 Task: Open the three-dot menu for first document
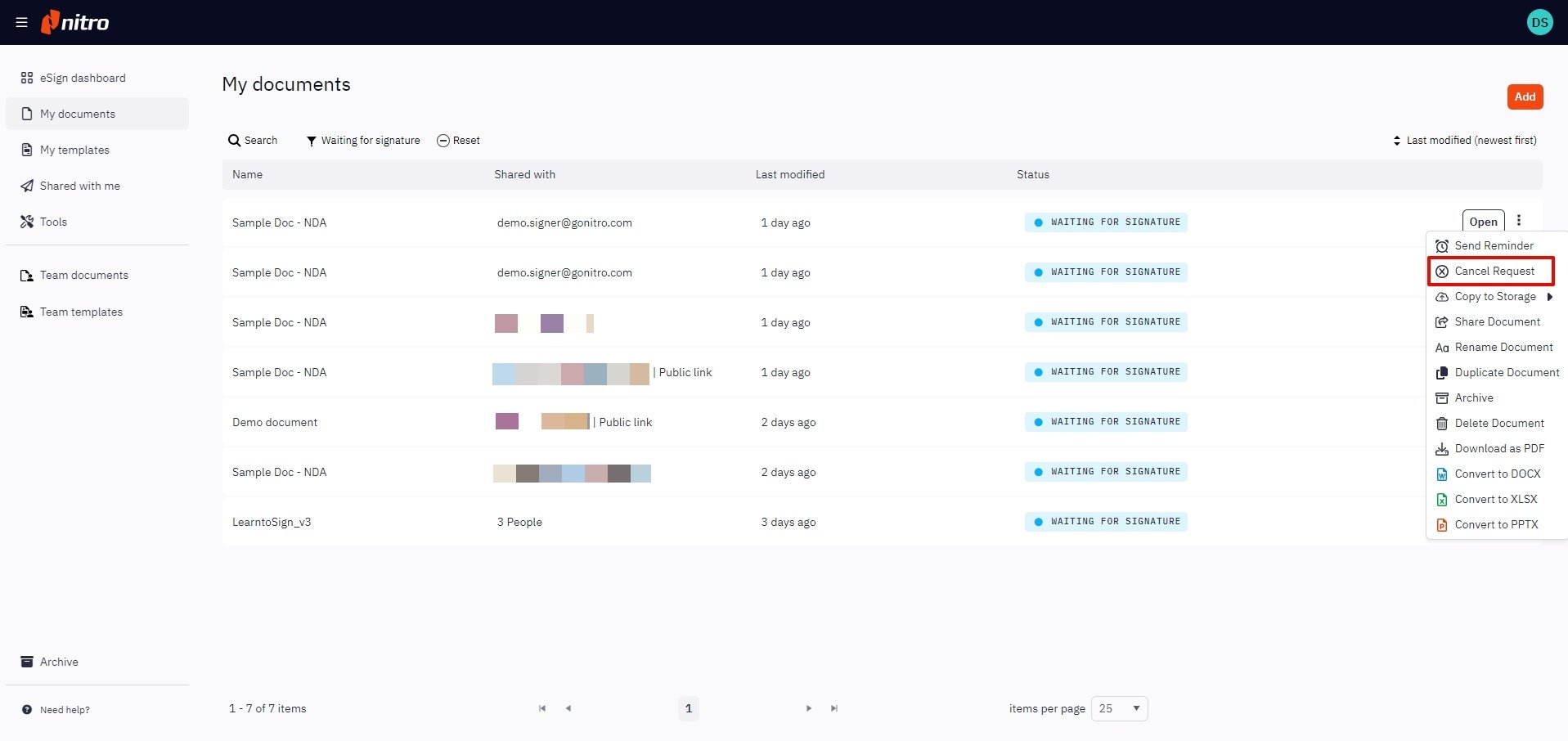pyautogui.click(x=1519, y=221)
